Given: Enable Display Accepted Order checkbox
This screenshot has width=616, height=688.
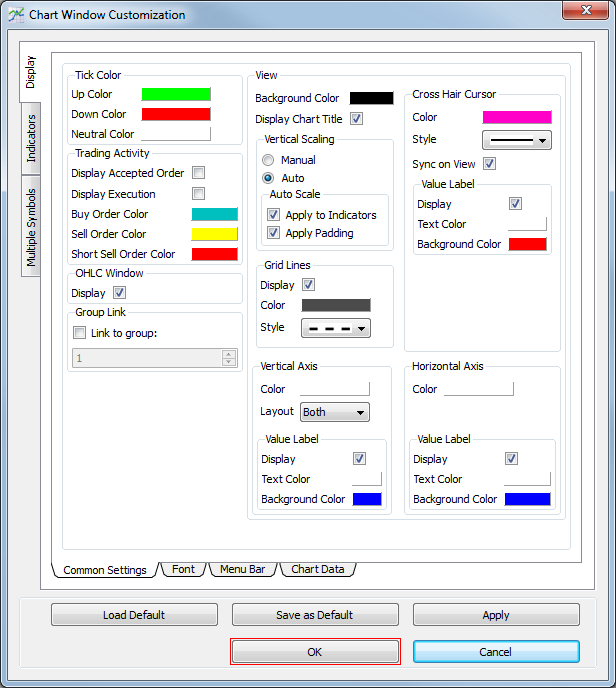Looking at the screenshot, I should click(199, 173).
